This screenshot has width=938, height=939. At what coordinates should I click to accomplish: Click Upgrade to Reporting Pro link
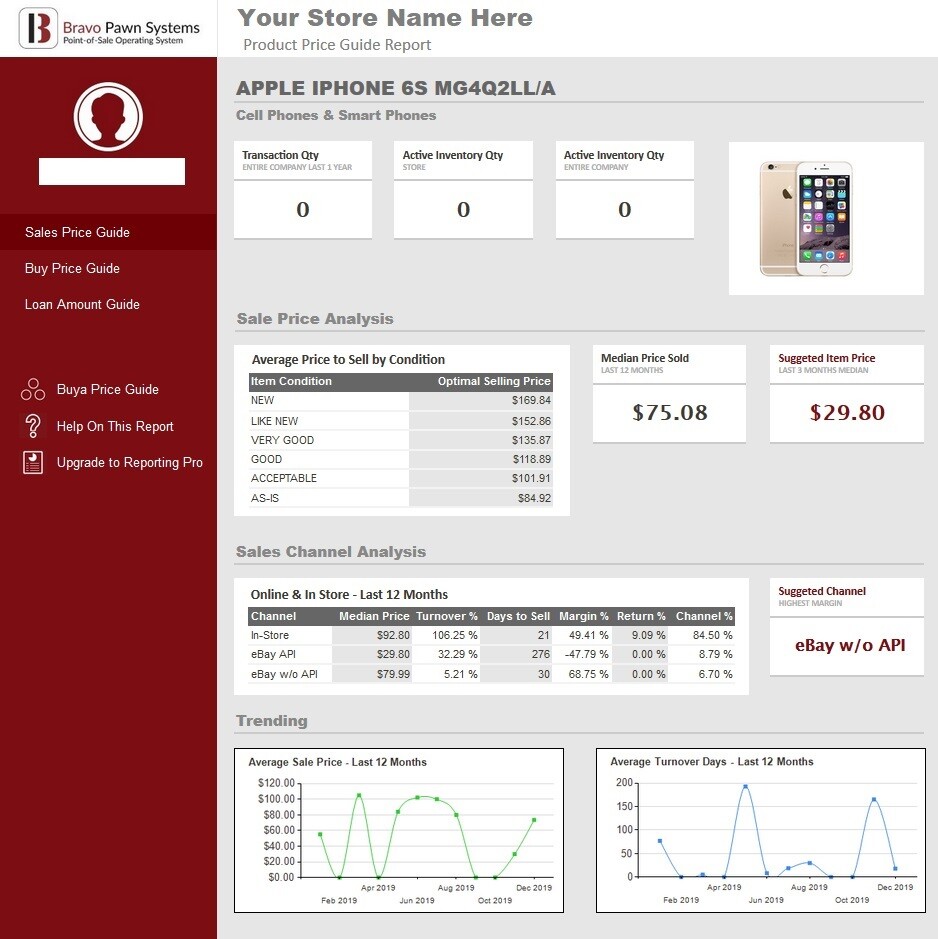129,462
